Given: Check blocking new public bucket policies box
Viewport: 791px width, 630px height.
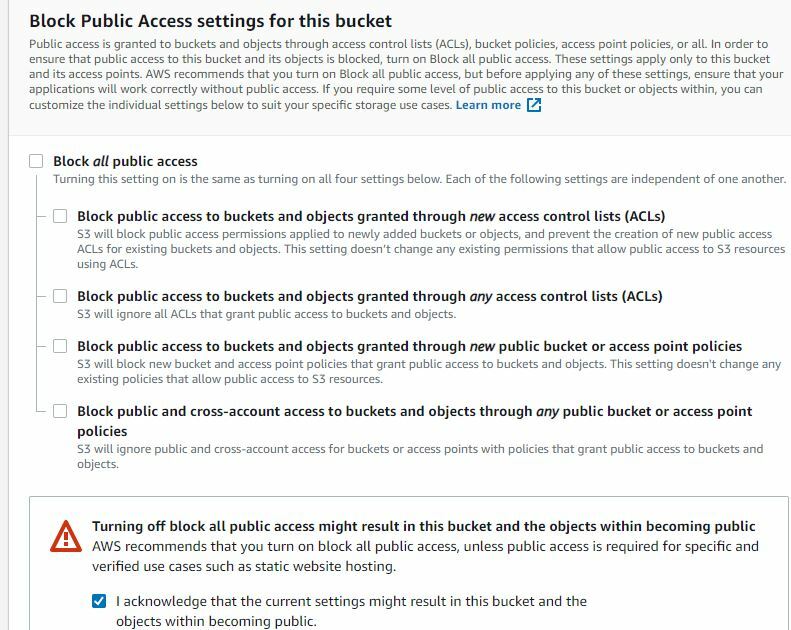Looking at the screenshot, I should tap(61, 346).
